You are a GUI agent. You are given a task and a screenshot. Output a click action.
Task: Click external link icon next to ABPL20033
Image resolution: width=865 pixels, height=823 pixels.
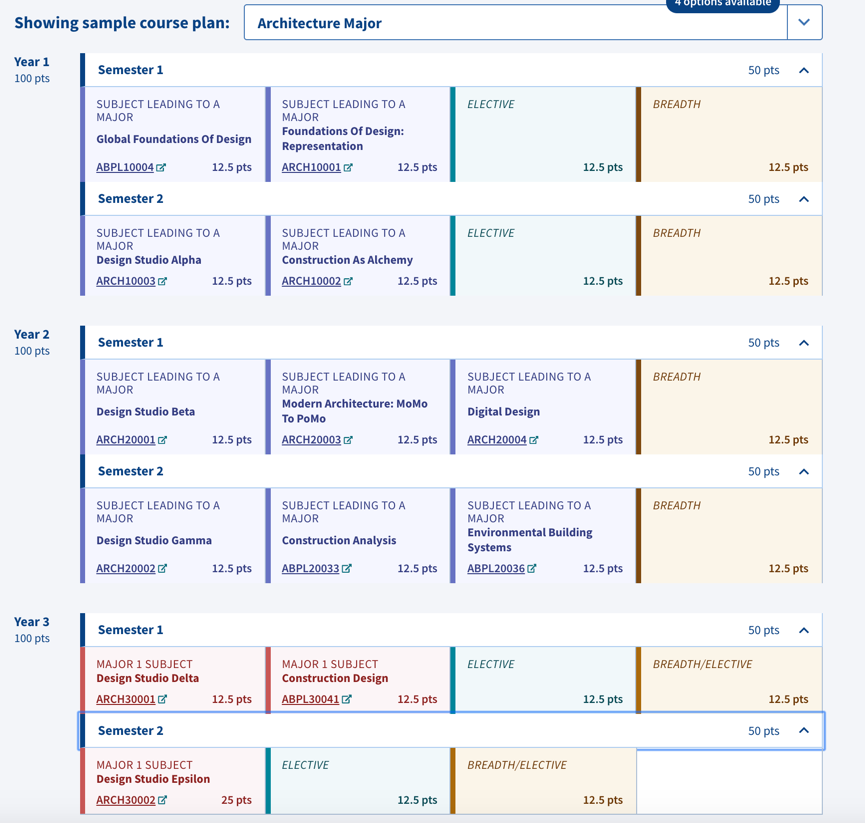(x=347, y=569)
